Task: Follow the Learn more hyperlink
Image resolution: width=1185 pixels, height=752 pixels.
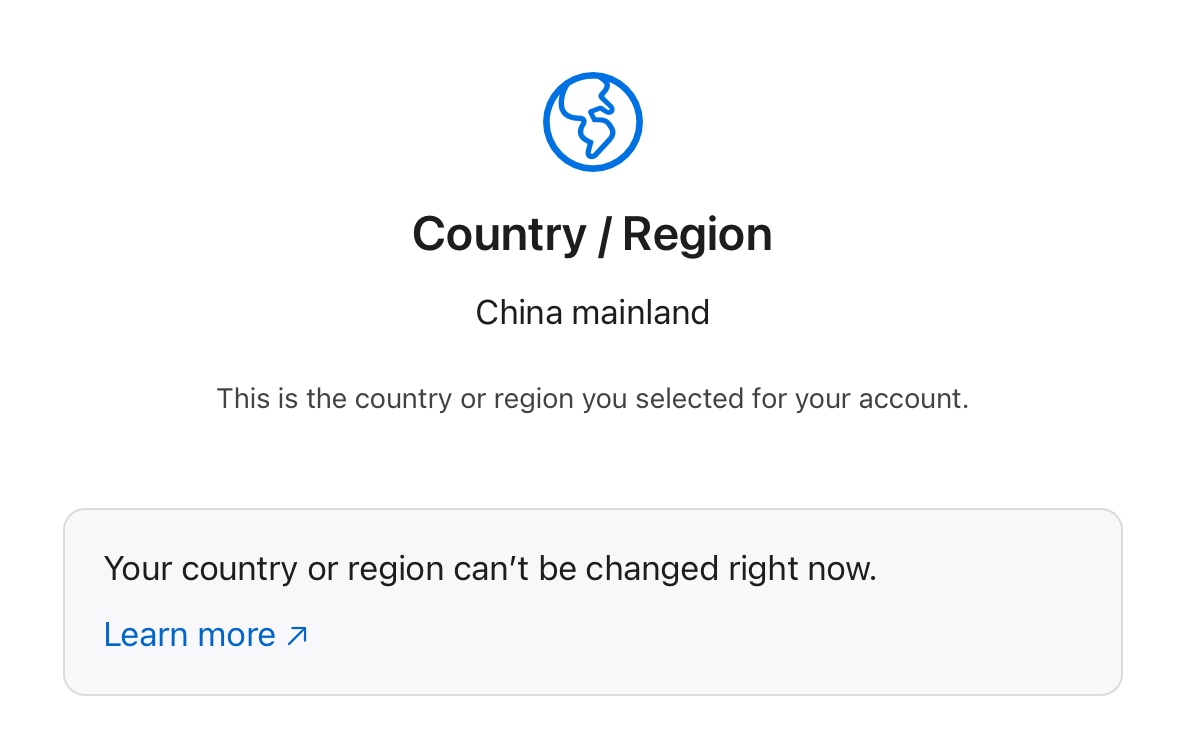Action: tap(189, 634)
